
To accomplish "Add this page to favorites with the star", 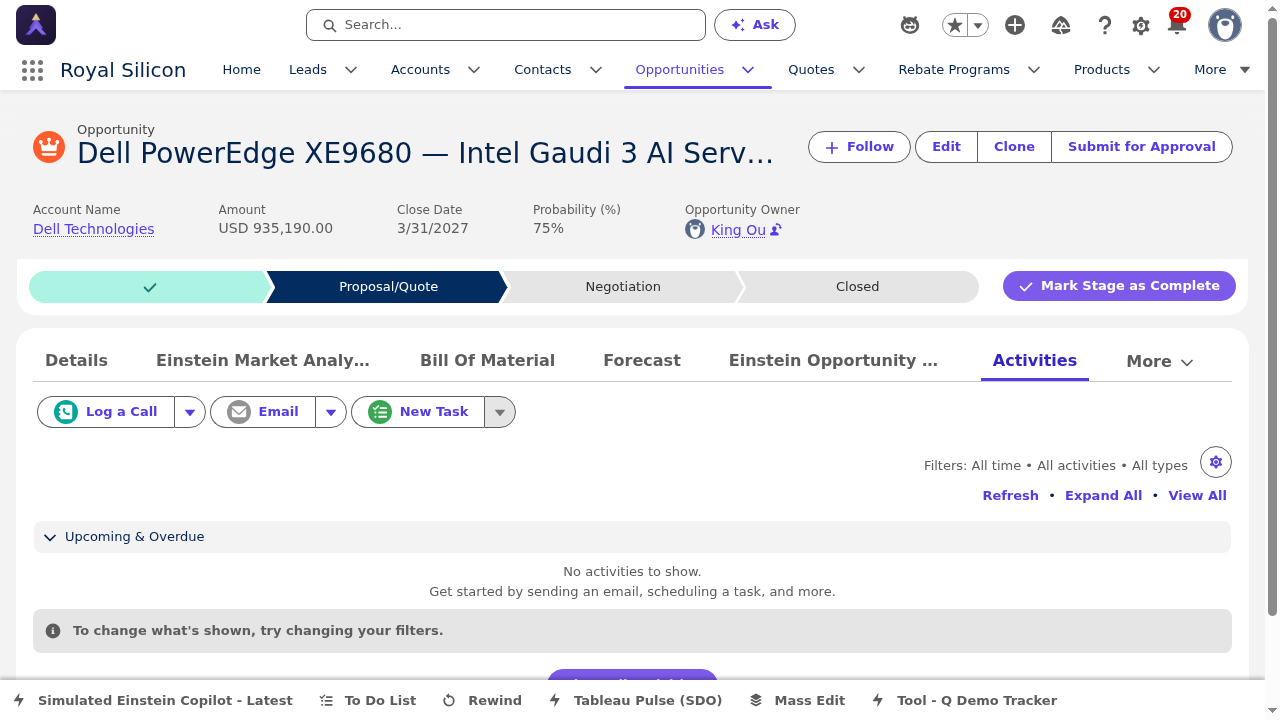I will (x=955, y=25).
